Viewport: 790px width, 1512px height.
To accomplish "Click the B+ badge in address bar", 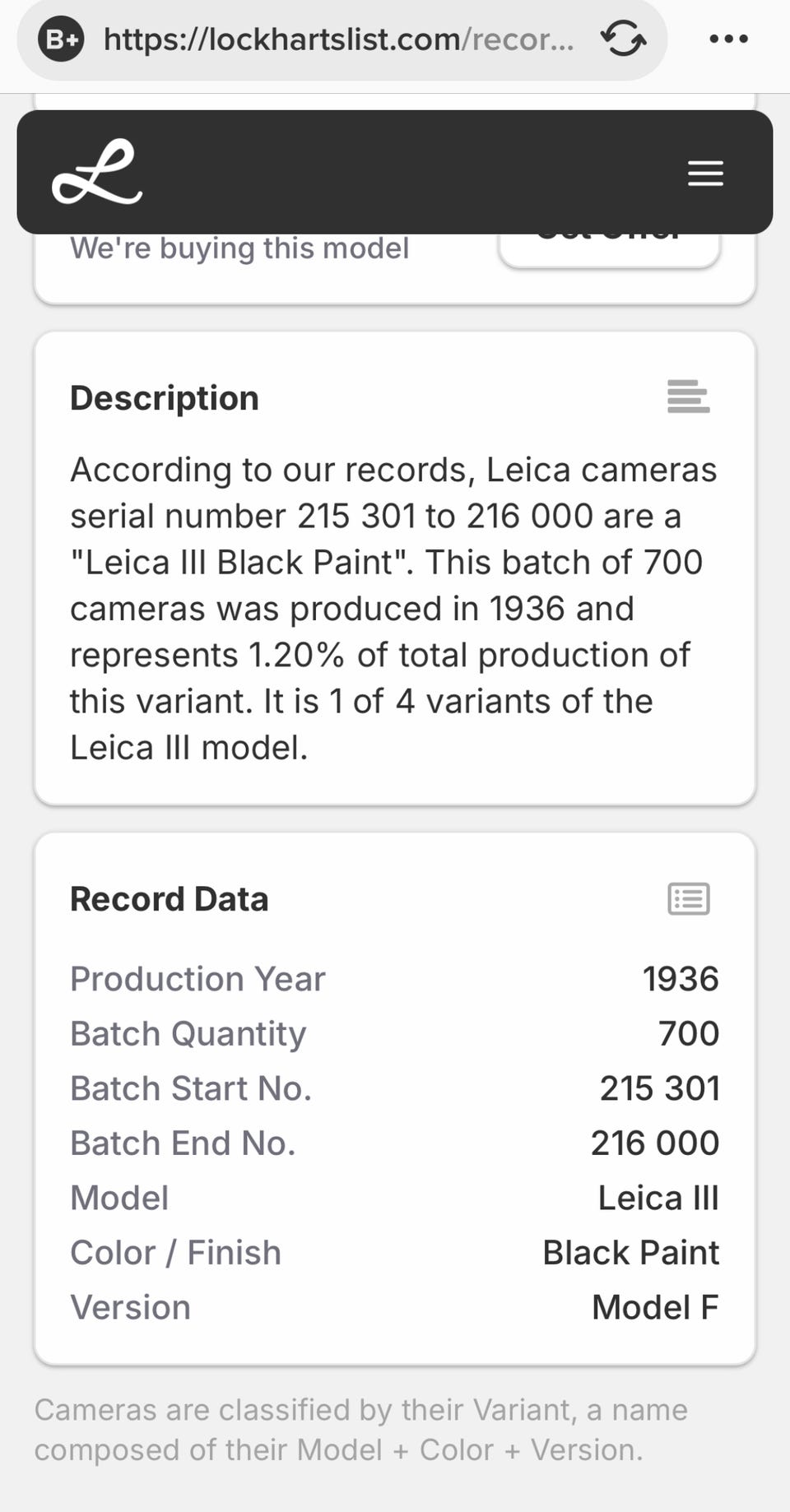I will tap(62, 39).
